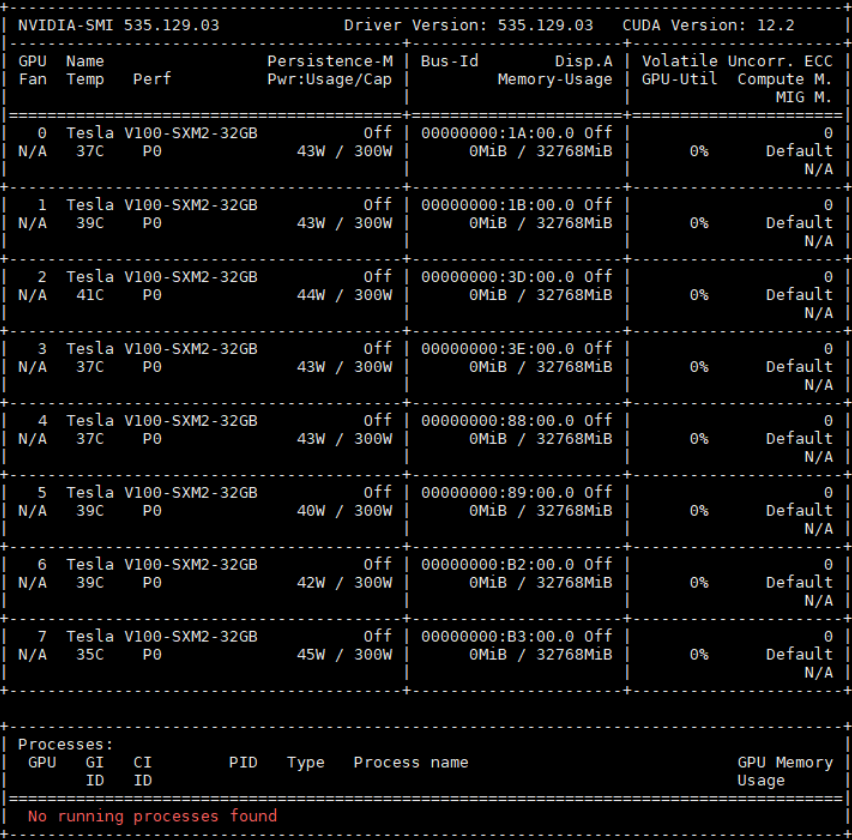Click the Compute M. header
Image resolution: width=852 pixels, height=840 pixels.
click(784, 79)
